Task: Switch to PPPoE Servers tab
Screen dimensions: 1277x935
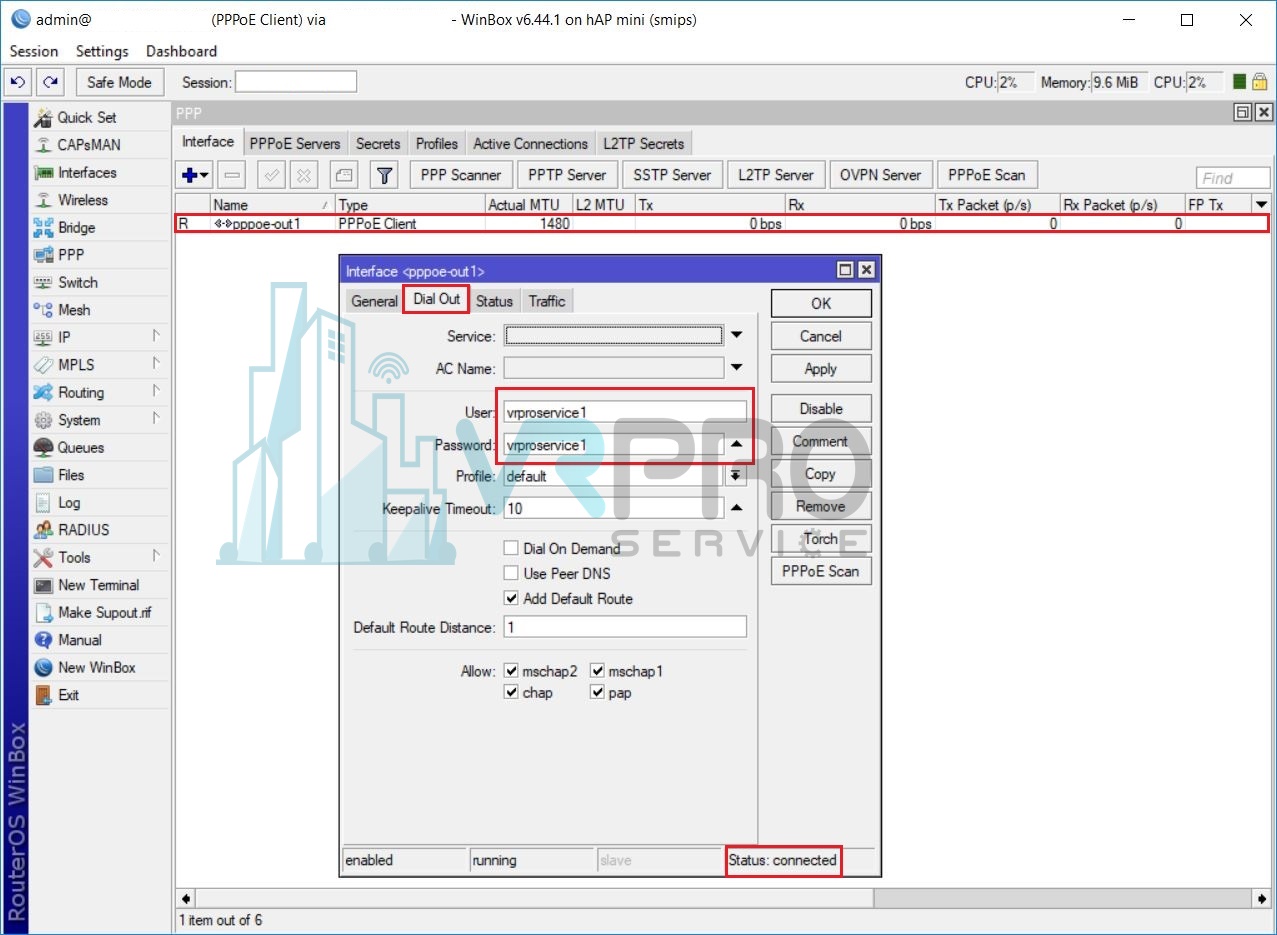Action: [x=295, y=144]
